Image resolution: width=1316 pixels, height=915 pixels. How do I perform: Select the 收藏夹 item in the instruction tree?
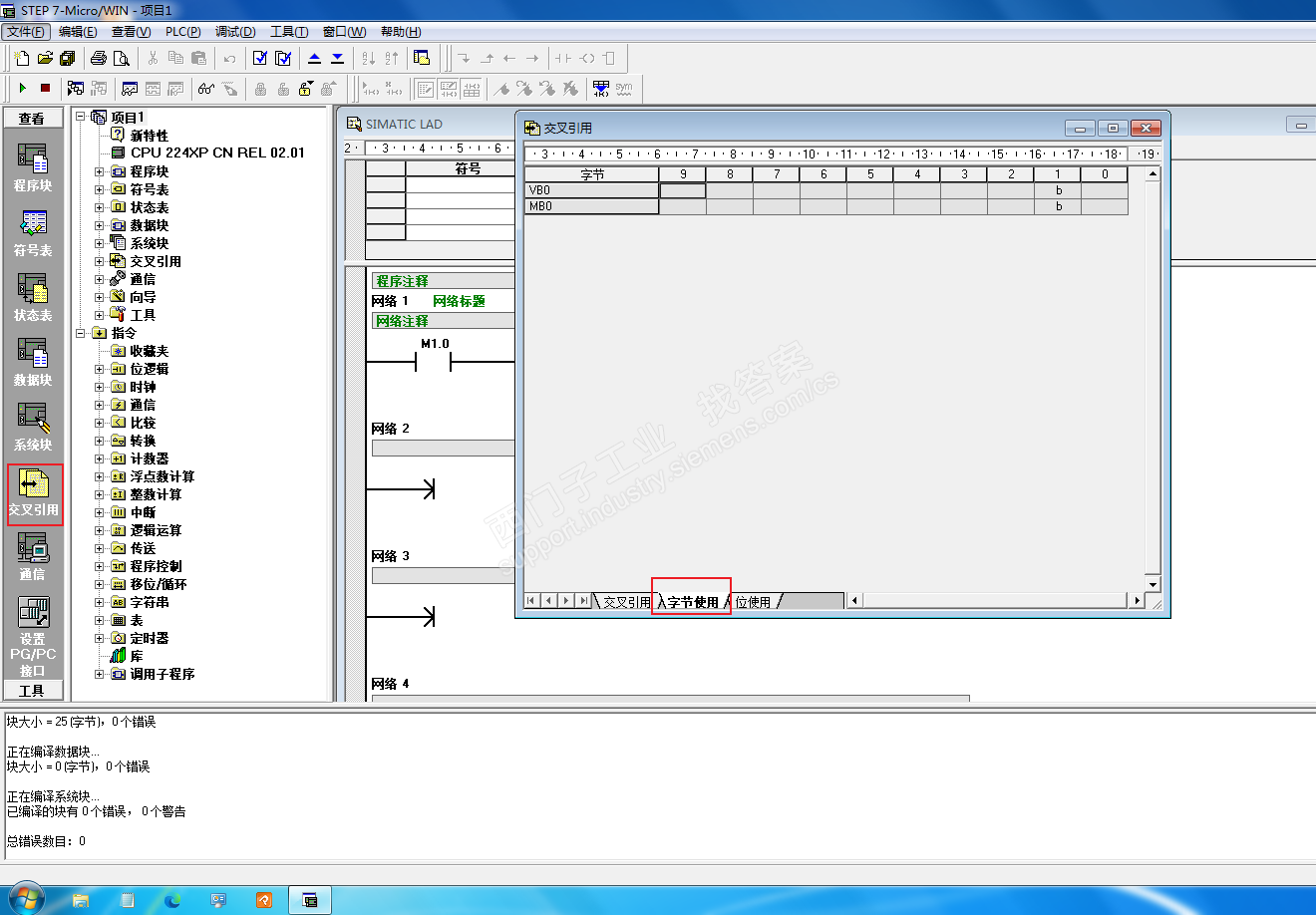point(150,351)
